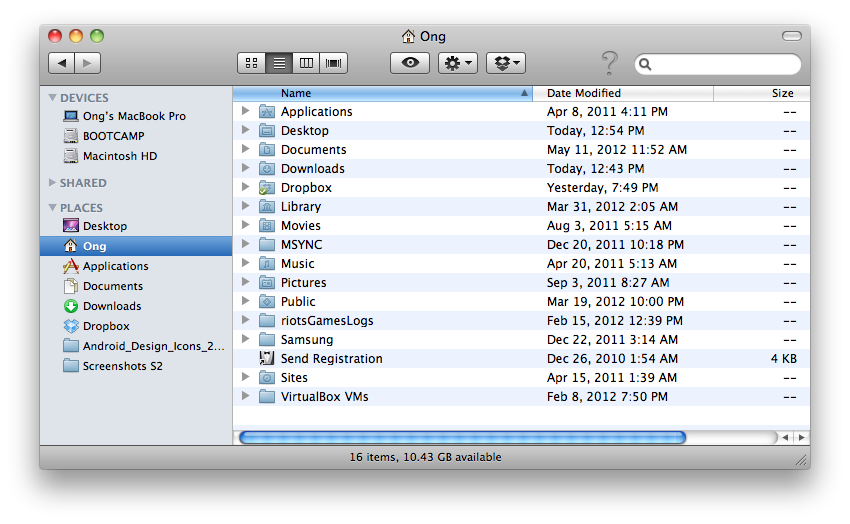850x524 pixels.
Task: Click the home icon in title bar
Action: [408, 36]
